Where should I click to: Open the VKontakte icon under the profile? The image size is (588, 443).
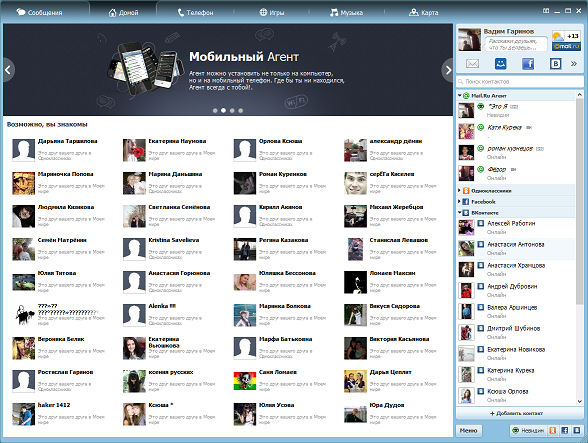555,64
